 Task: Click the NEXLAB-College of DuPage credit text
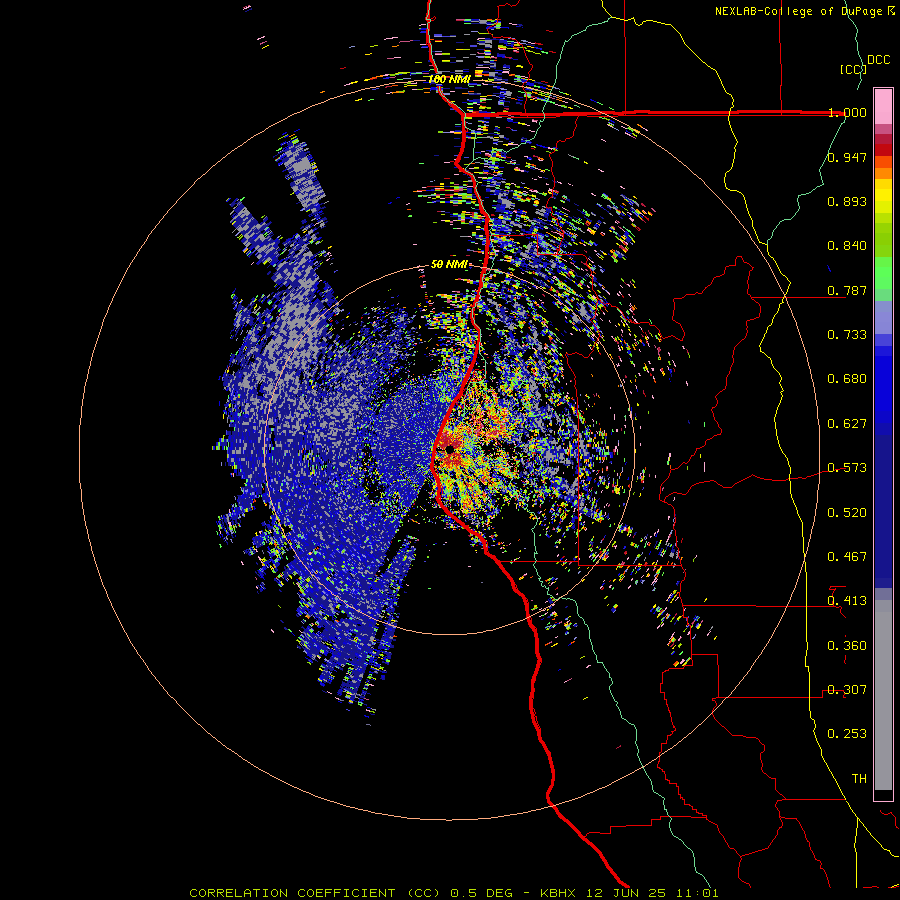click(799, 11)
